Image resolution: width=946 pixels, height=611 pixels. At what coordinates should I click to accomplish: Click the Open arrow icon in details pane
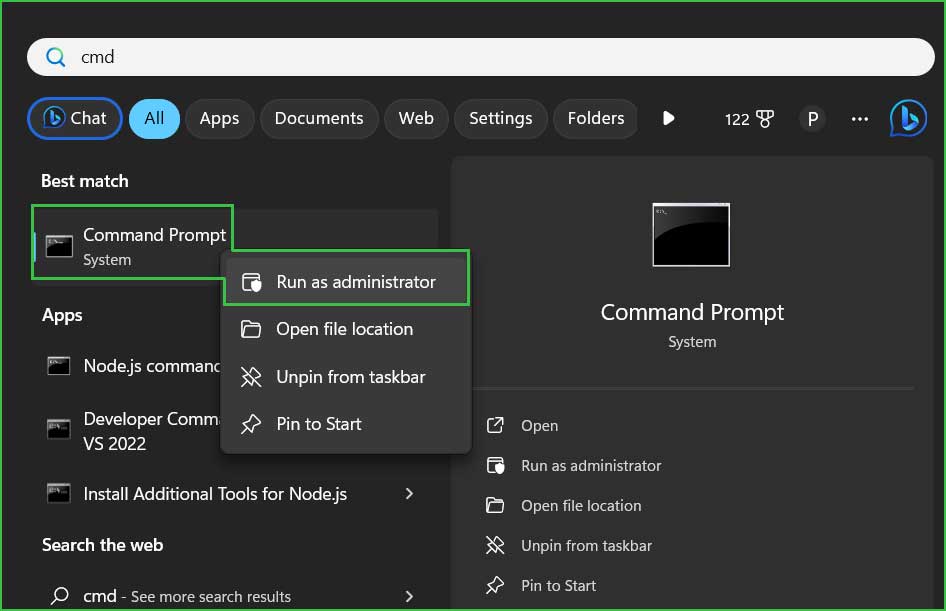click(x=495, y=425)
